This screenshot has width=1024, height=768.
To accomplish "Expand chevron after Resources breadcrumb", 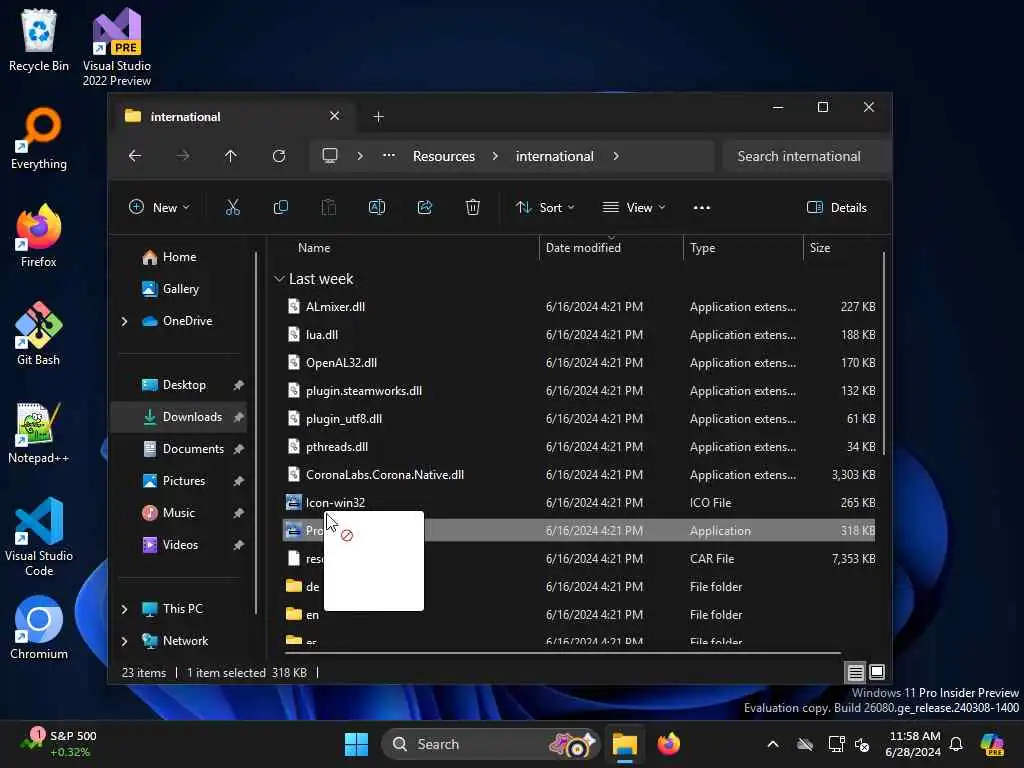I will [x=495, y=156].
